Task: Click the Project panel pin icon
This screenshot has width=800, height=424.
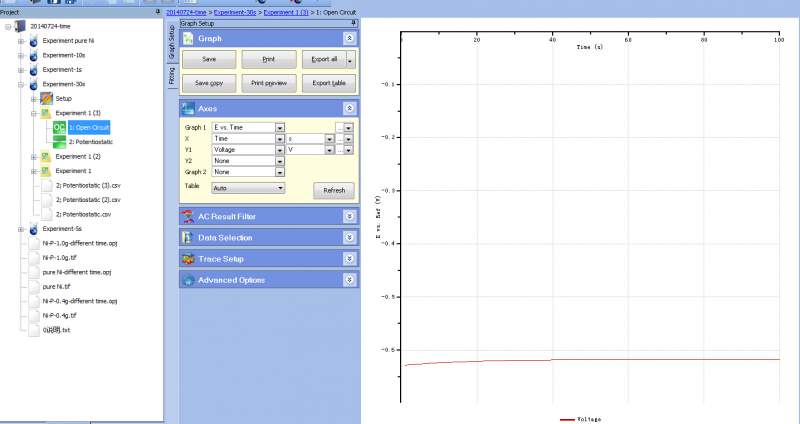Action: [x=158, y=12]
